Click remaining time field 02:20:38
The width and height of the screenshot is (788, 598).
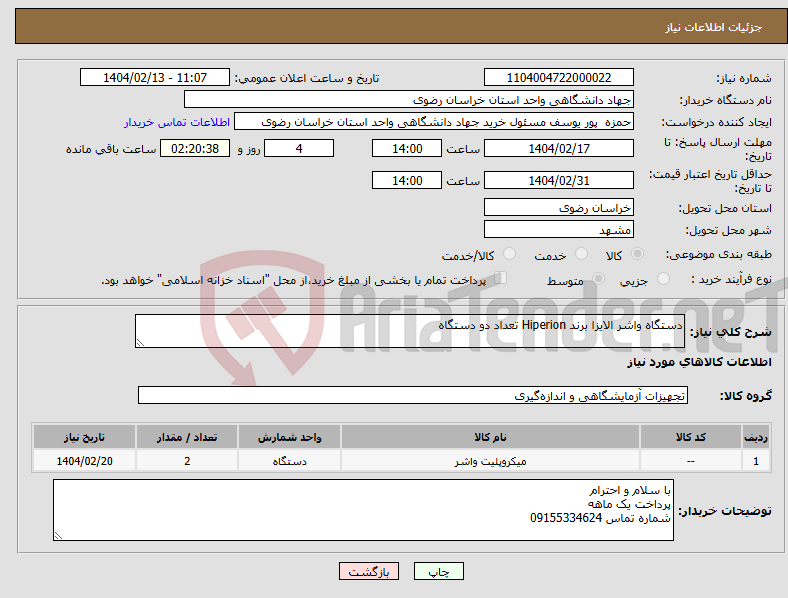195,148
